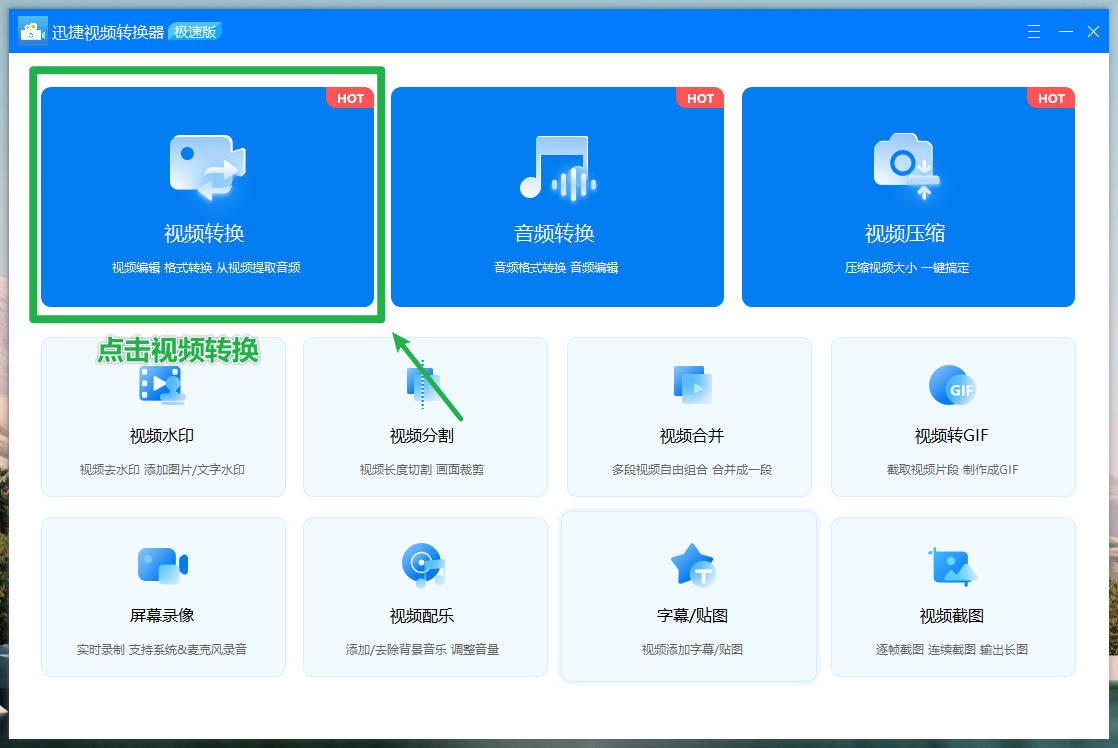Image resolution: width=1118 pixels, height=748 pixels.
Task: Click the HOT label on 视频压缩 card
Action: click(1051, 98)
